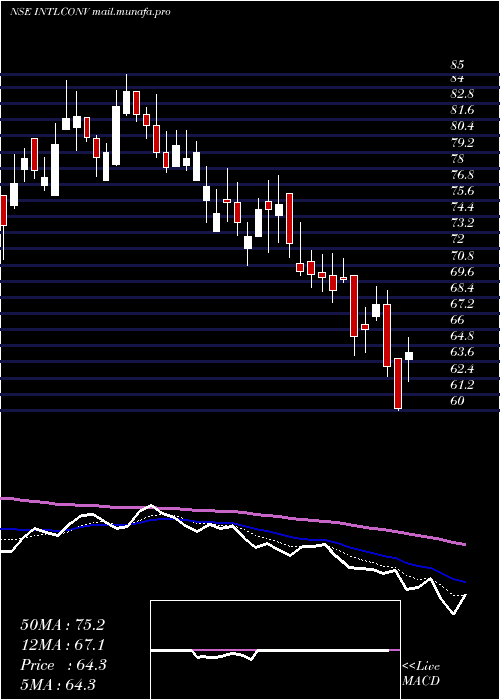Select the 72 price axis label
This screenshot has width=500, height=700.
point(457,239)
